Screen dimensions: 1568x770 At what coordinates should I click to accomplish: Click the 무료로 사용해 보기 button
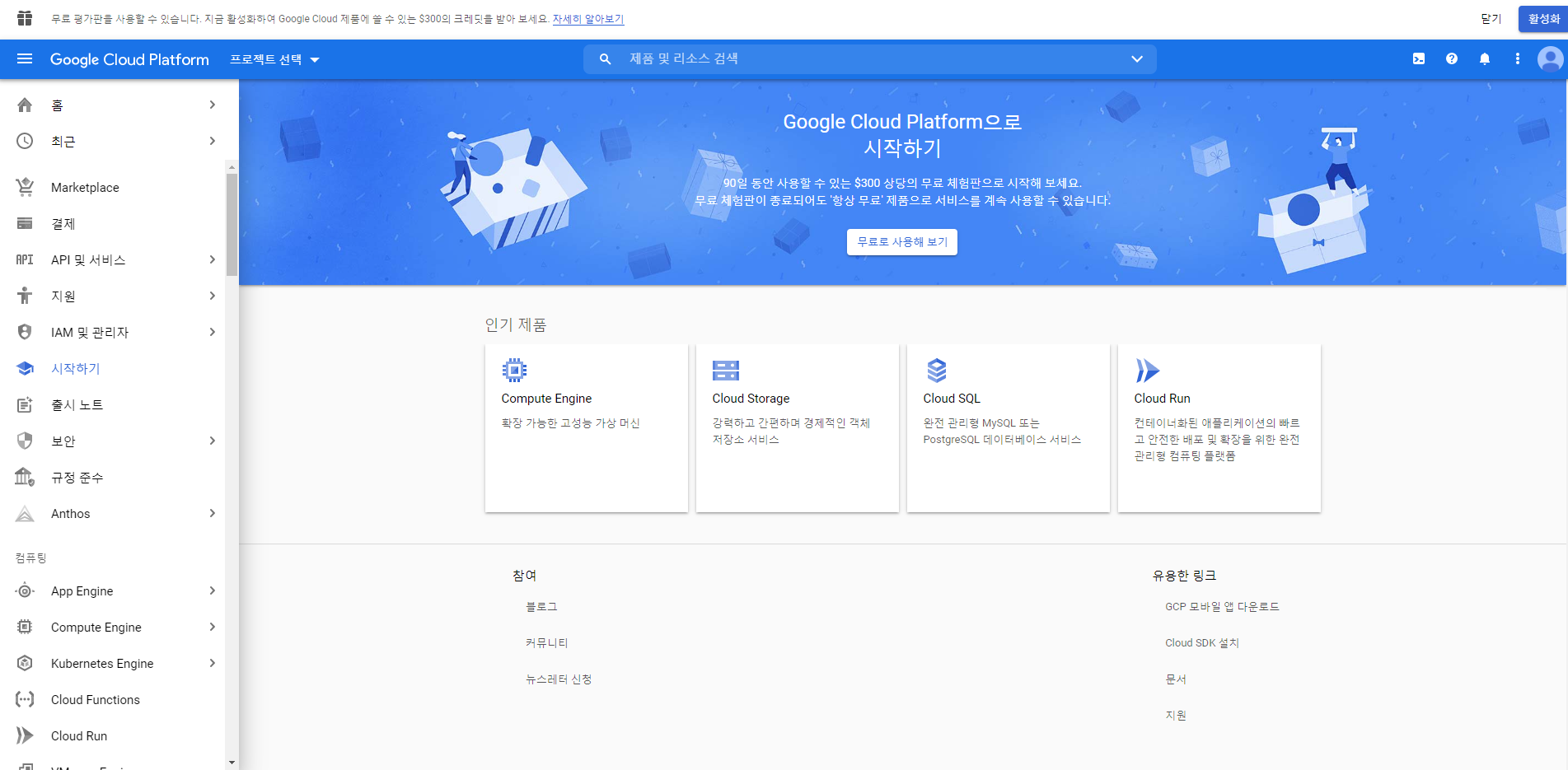coord(902,242)
